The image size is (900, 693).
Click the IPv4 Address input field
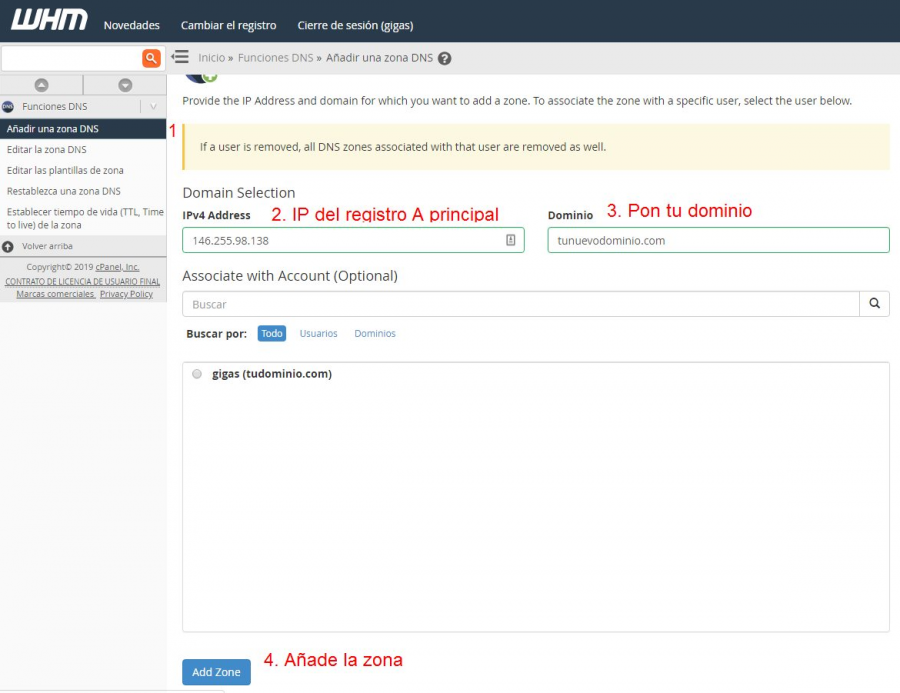pos(345,240)
